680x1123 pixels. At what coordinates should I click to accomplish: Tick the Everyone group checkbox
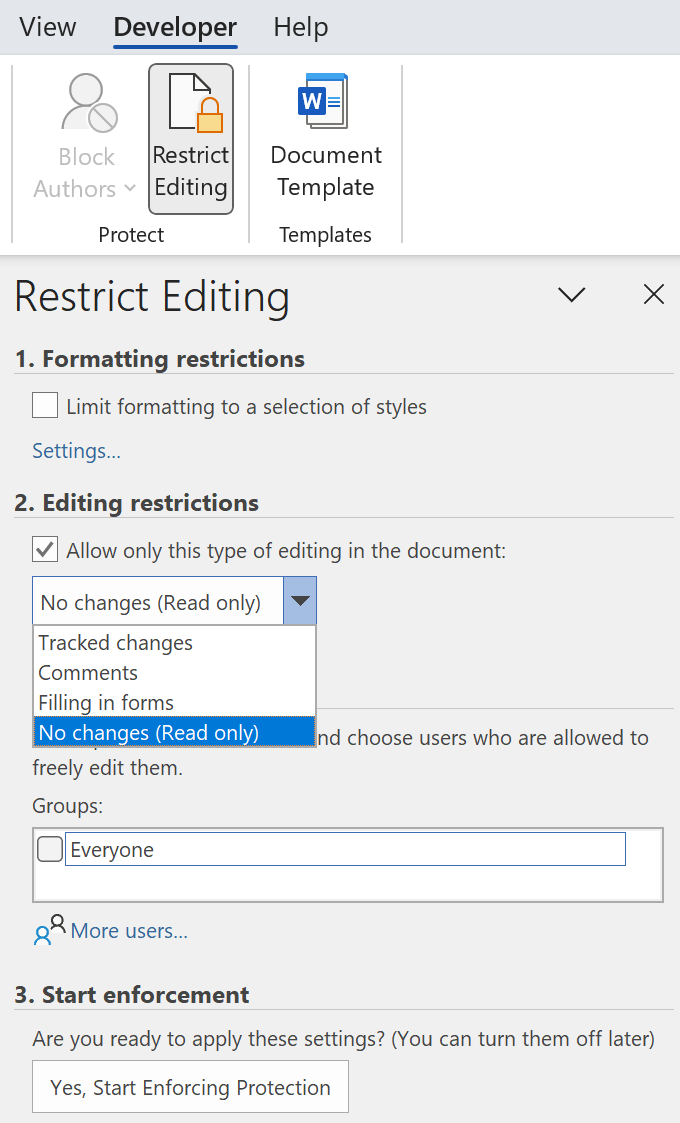[x=49, y=849]
